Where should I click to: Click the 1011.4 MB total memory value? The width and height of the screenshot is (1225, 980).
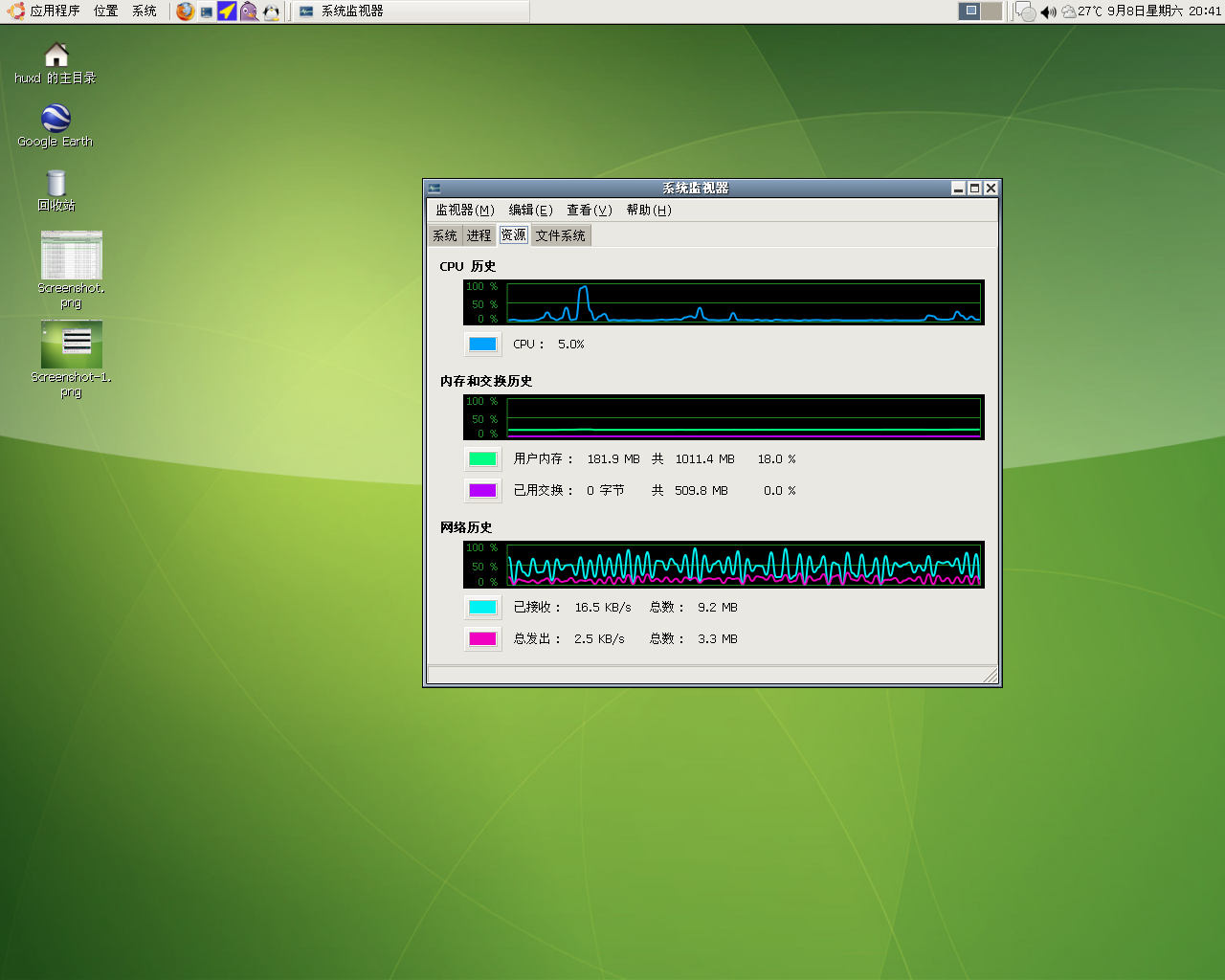704,459
